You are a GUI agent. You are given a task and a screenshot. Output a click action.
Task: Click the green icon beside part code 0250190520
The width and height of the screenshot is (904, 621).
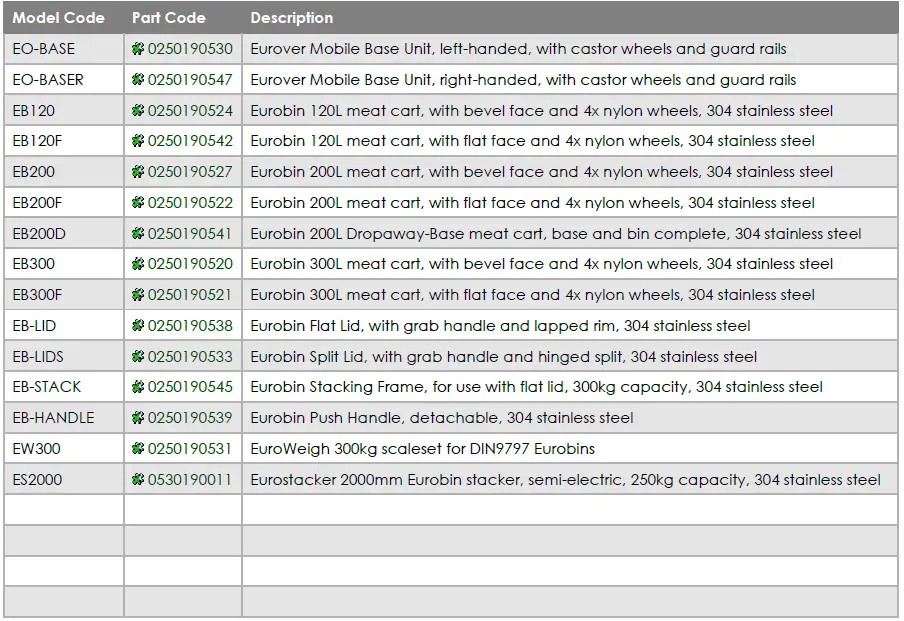138,264
